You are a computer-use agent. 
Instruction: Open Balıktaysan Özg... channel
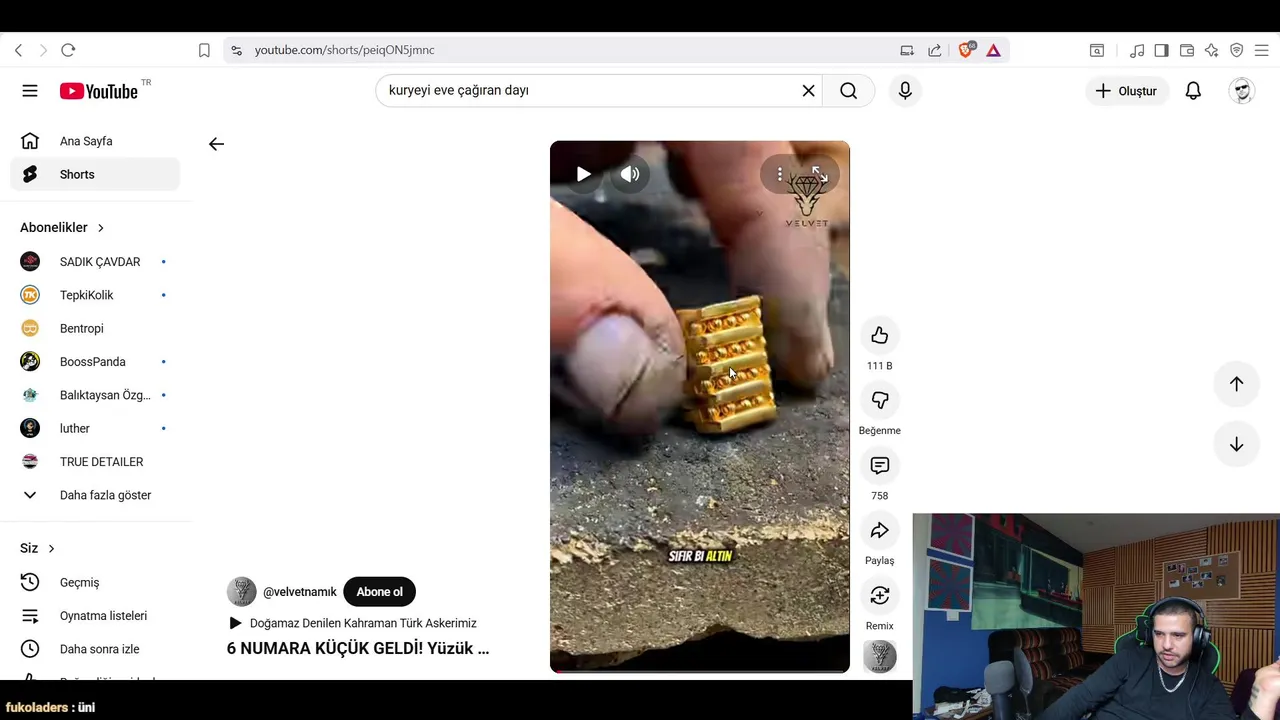click(95, 395)
